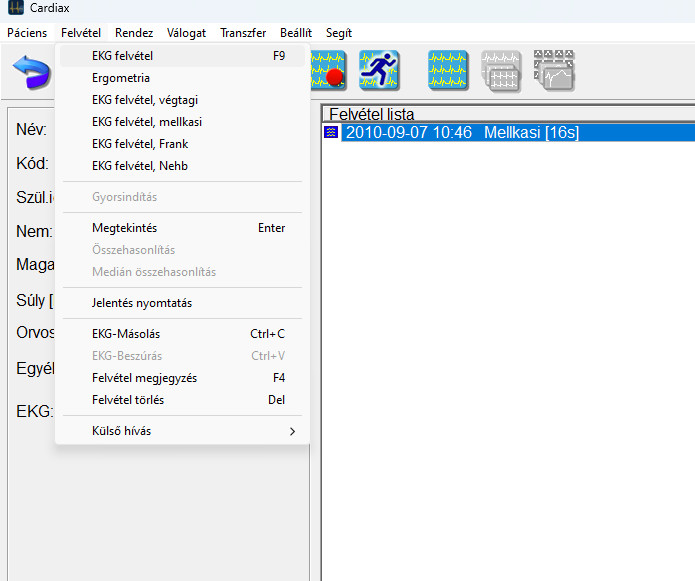Screen dimensions: 695x581
Task: Click the grey median comparison icon
Action: 554,71
